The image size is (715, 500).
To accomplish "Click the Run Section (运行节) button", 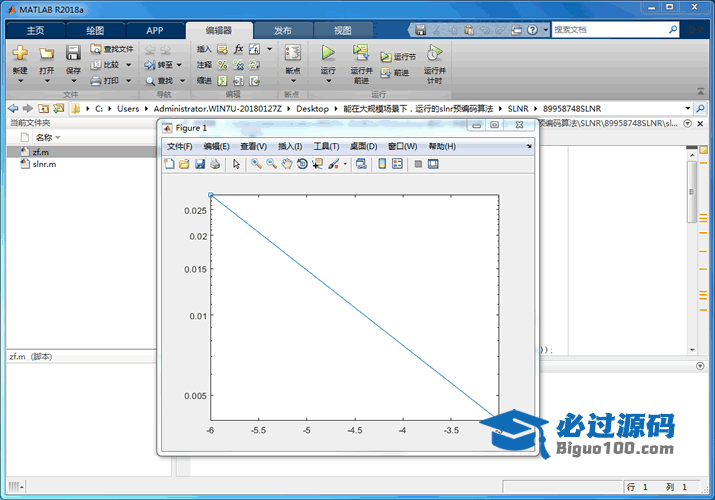I will (398, 57).
